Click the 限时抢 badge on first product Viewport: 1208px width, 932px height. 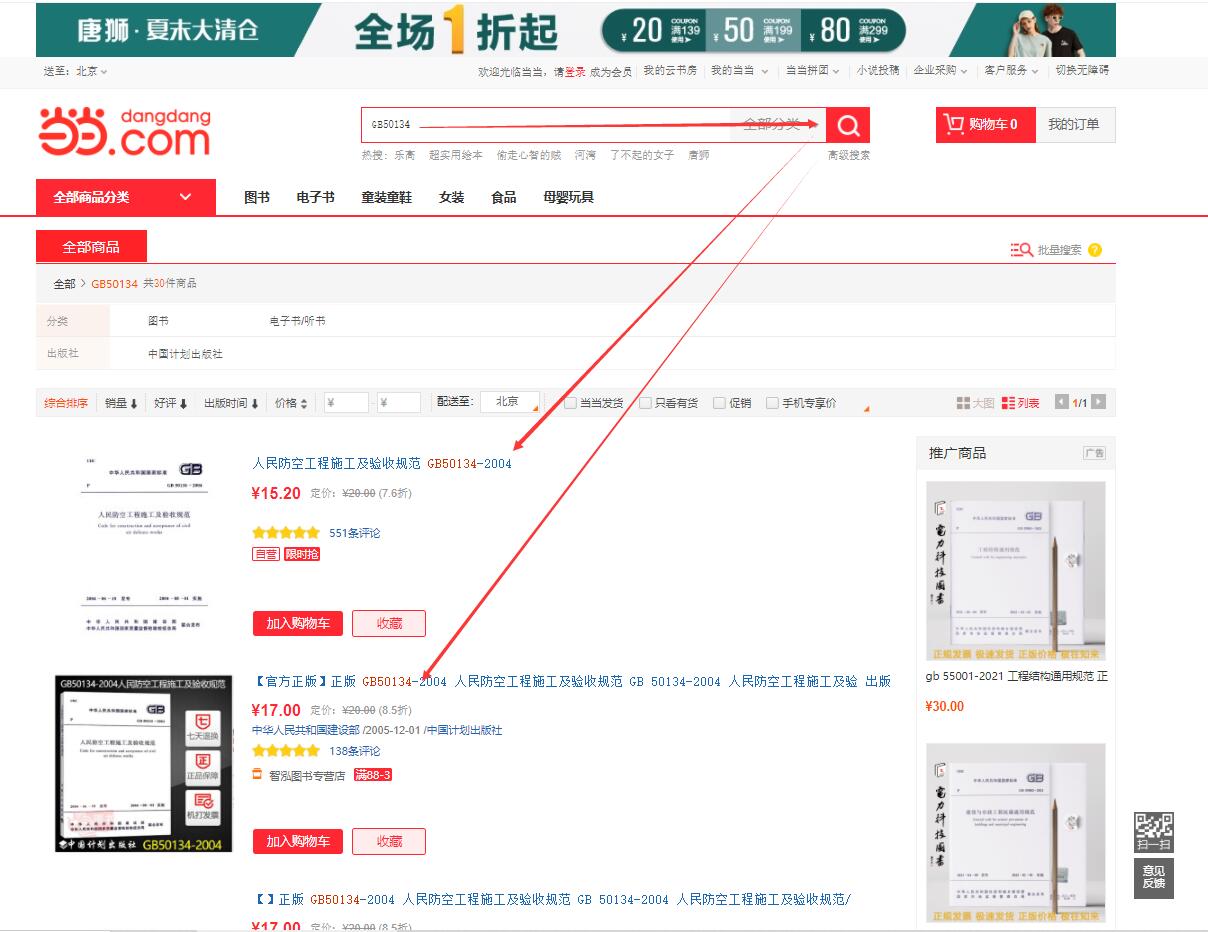tap(302, 554)
